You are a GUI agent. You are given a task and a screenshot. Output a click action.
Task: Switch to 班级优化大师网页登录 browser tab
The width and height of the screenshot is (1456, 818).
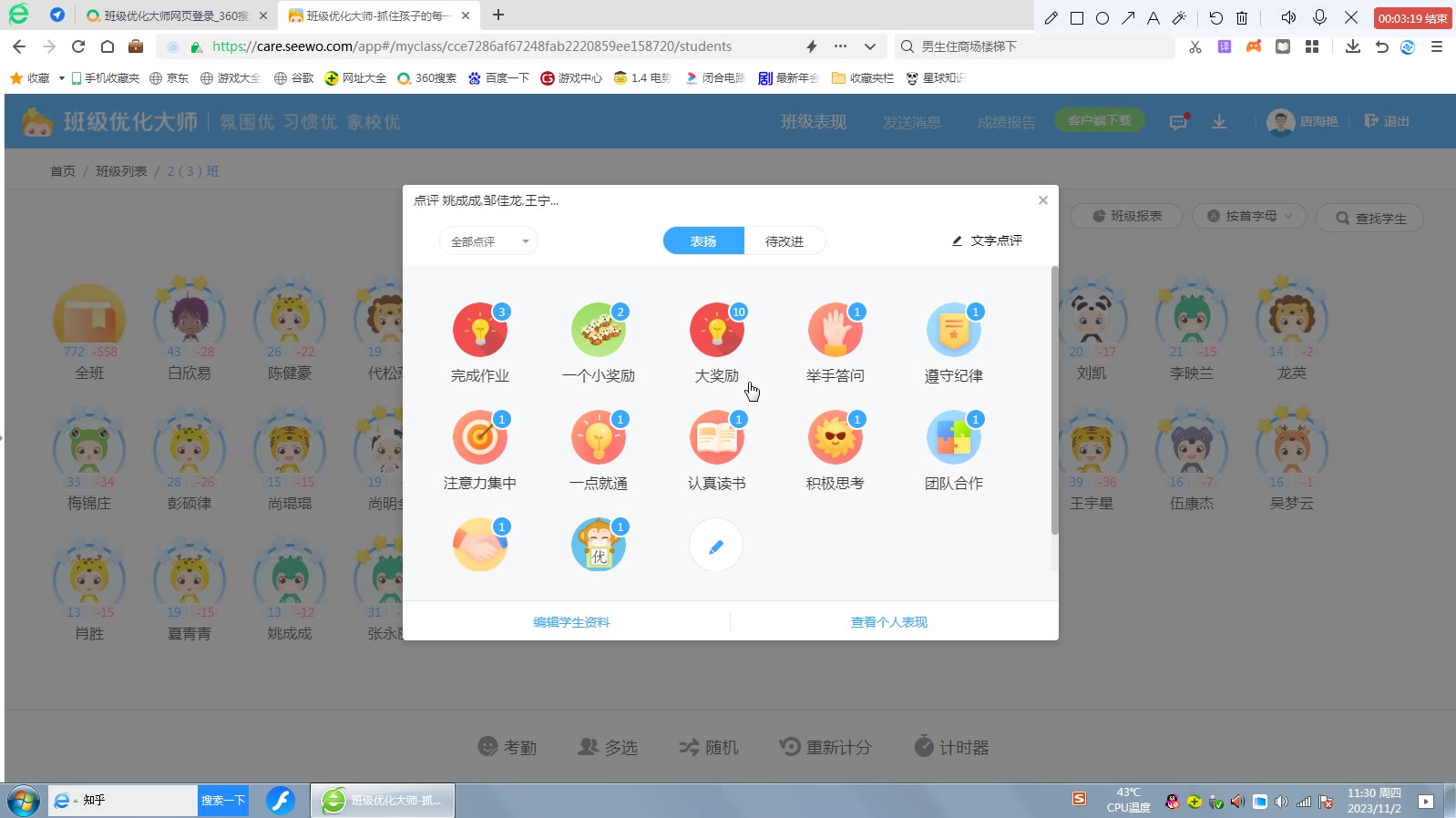[177, 15]
